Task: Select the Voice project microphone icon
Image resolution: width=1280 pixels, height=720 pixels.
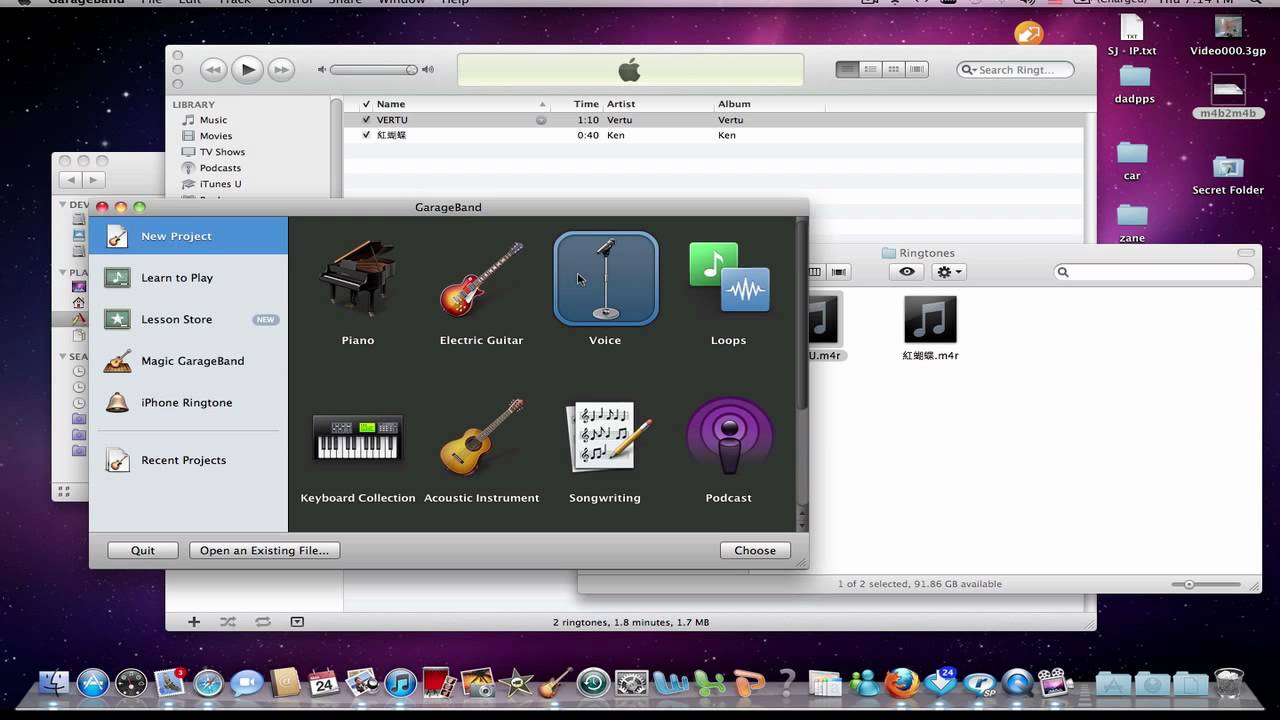Action: [606, 279]
